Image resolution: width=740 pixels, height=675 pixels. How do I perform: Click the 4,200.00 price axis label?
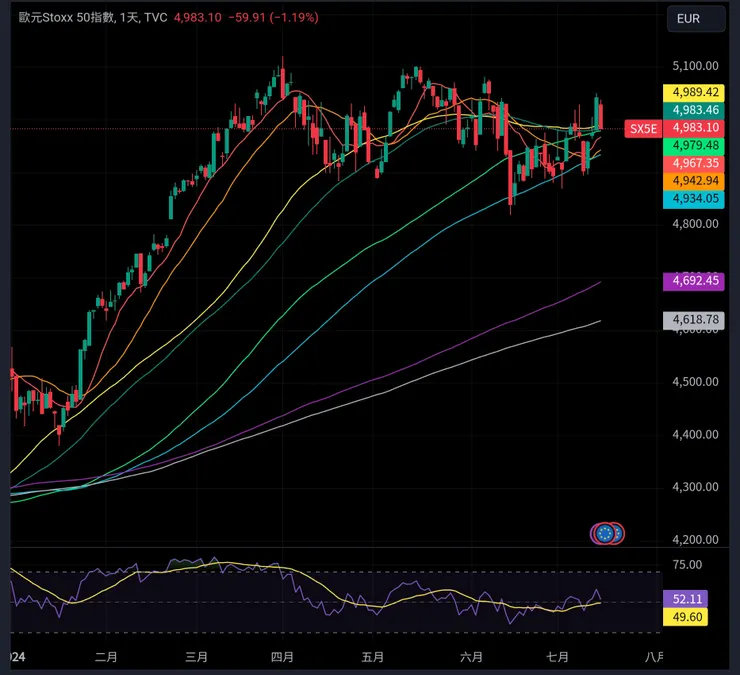pos(695,540)
